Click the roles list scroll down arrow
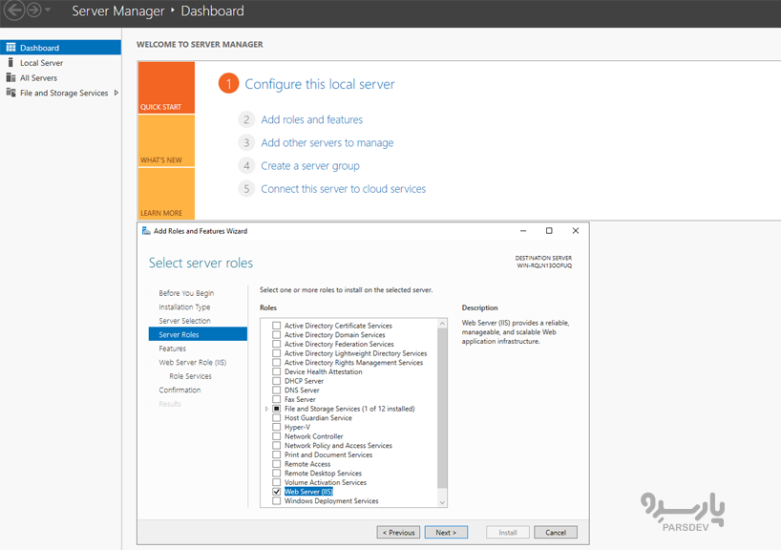 442,503
